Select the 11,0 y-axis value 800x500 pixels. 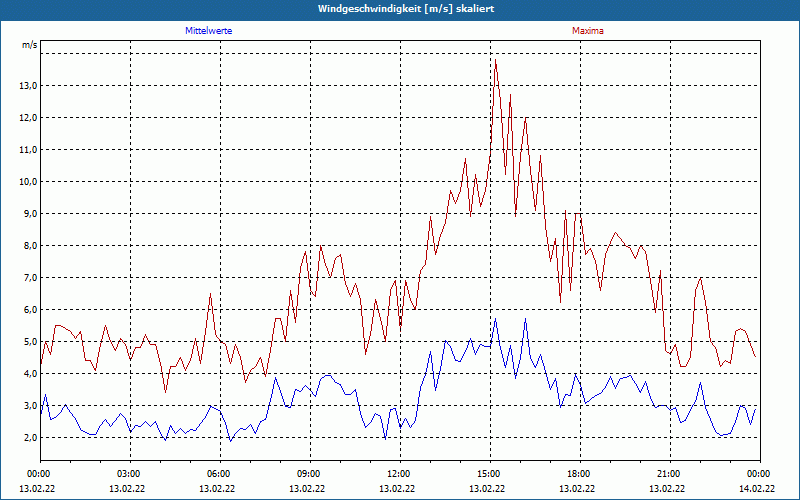tap(28, 150)
